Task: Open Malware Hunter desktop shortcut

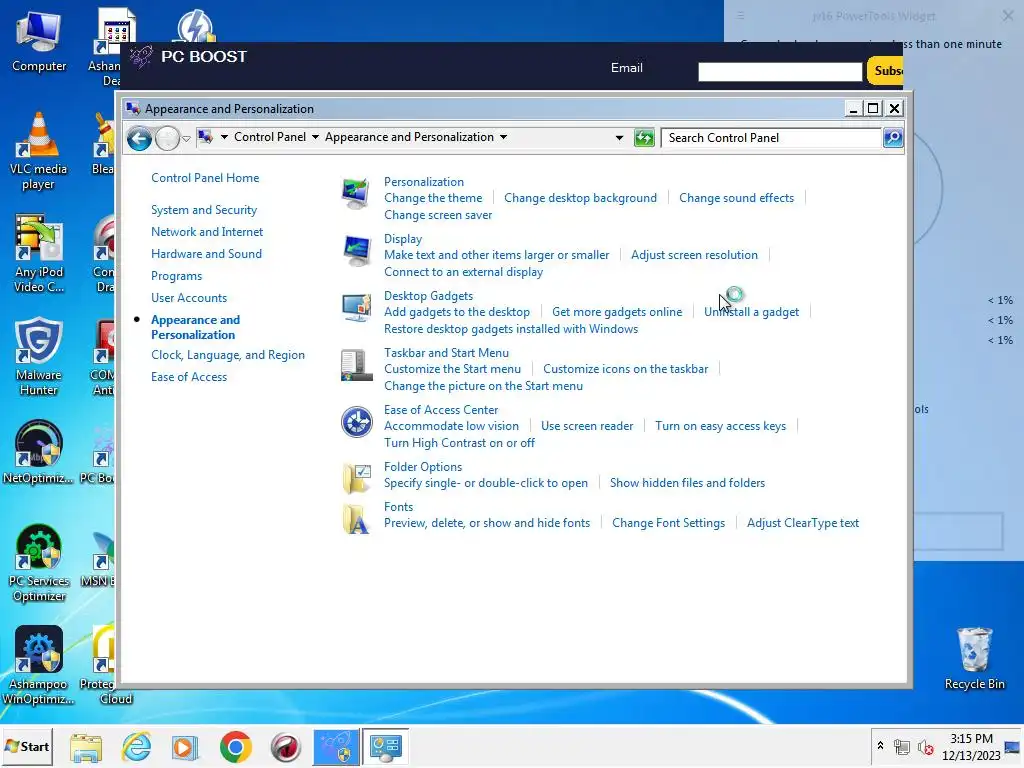Action: (39, 357)
